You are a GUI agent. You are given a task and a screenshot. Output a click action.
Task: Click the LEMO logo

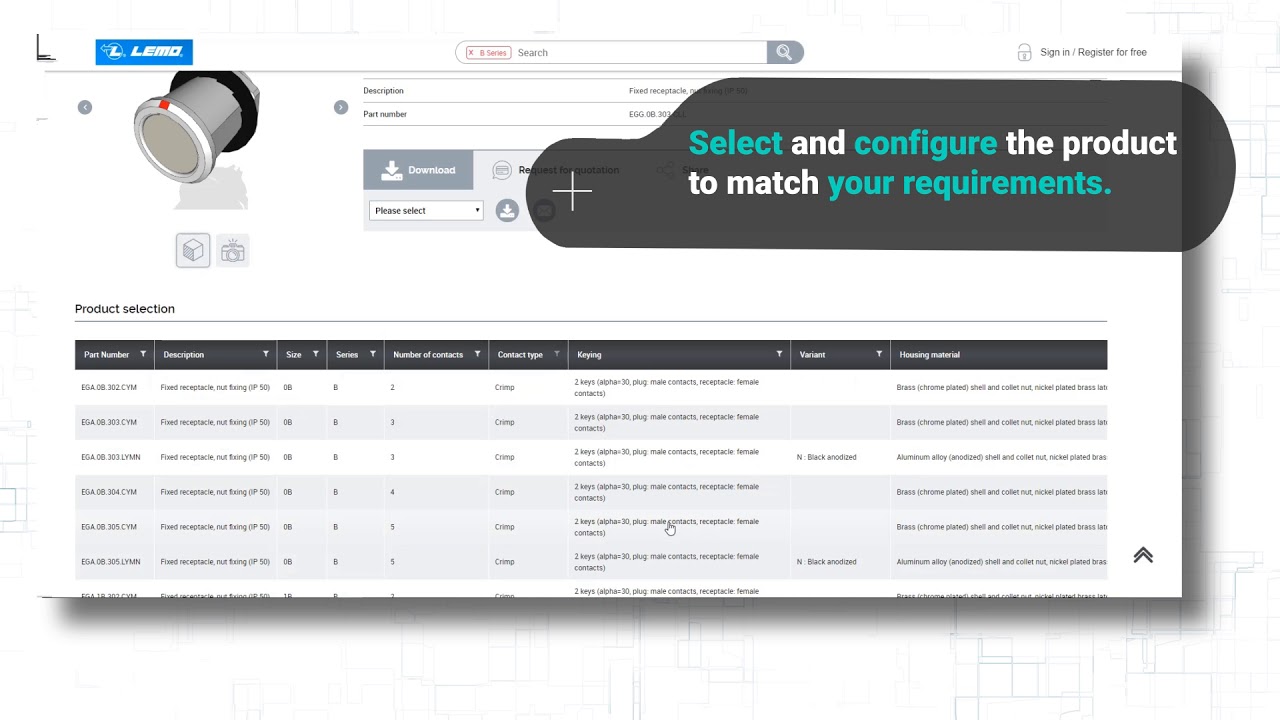pyautogui.click(x=144, y=52)
